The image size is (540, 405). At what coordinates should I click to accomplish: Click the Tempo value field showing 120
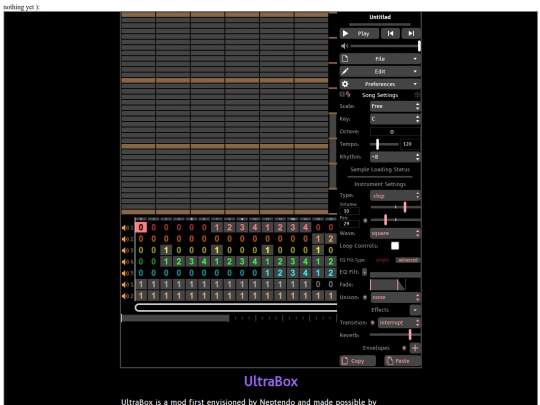click(410, 144)
